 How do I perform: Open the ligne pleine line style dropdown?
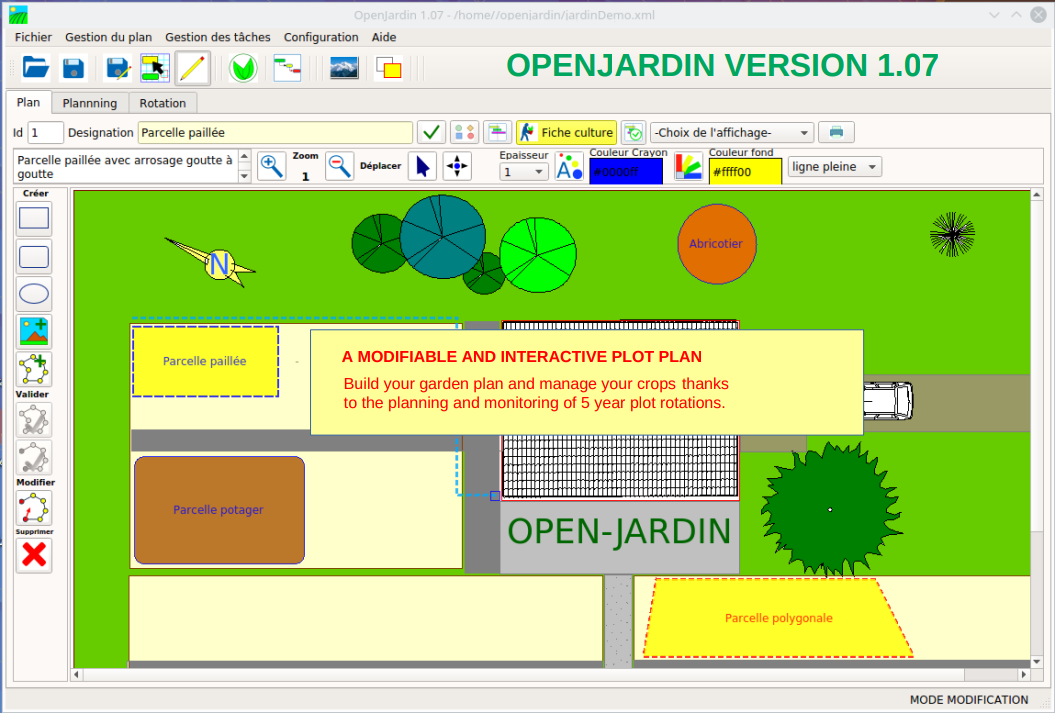click(834, 167)
